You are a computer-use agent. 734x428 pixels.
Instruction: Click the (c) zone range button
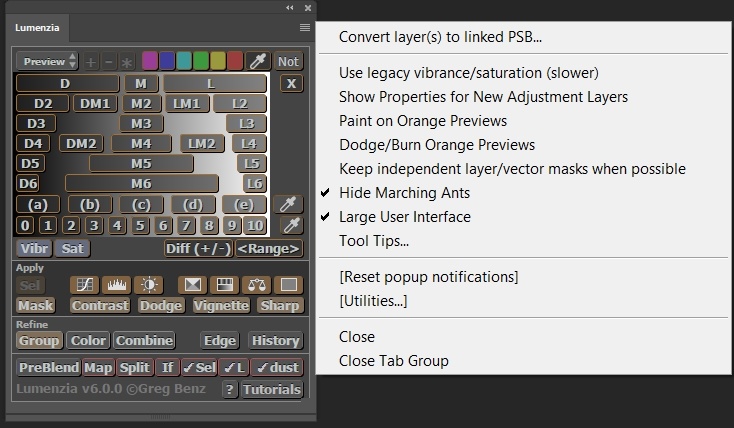pyautogui.click(x=141, y=205)
